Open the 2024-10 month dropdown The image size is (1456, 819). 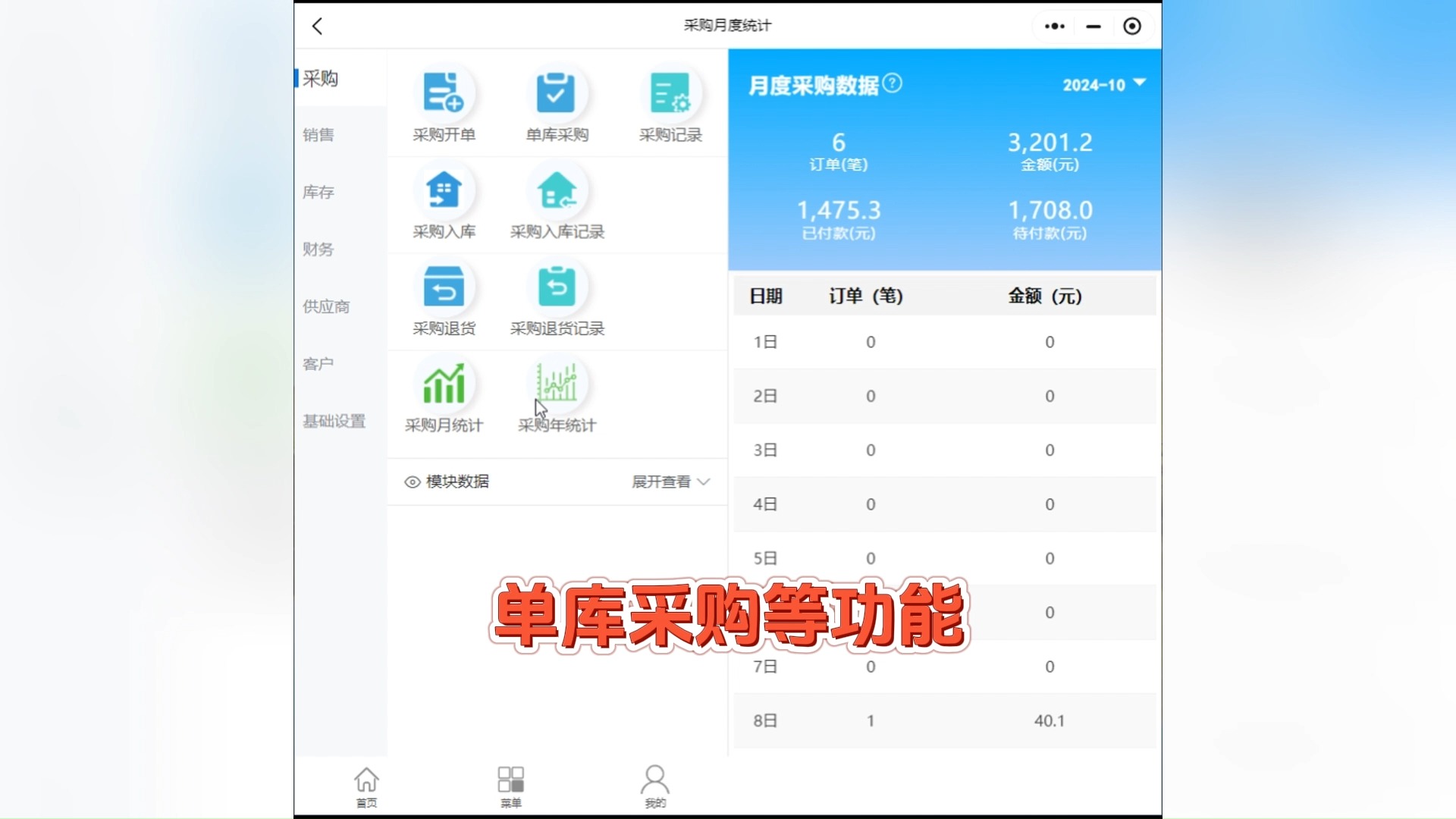[1104, 84]
